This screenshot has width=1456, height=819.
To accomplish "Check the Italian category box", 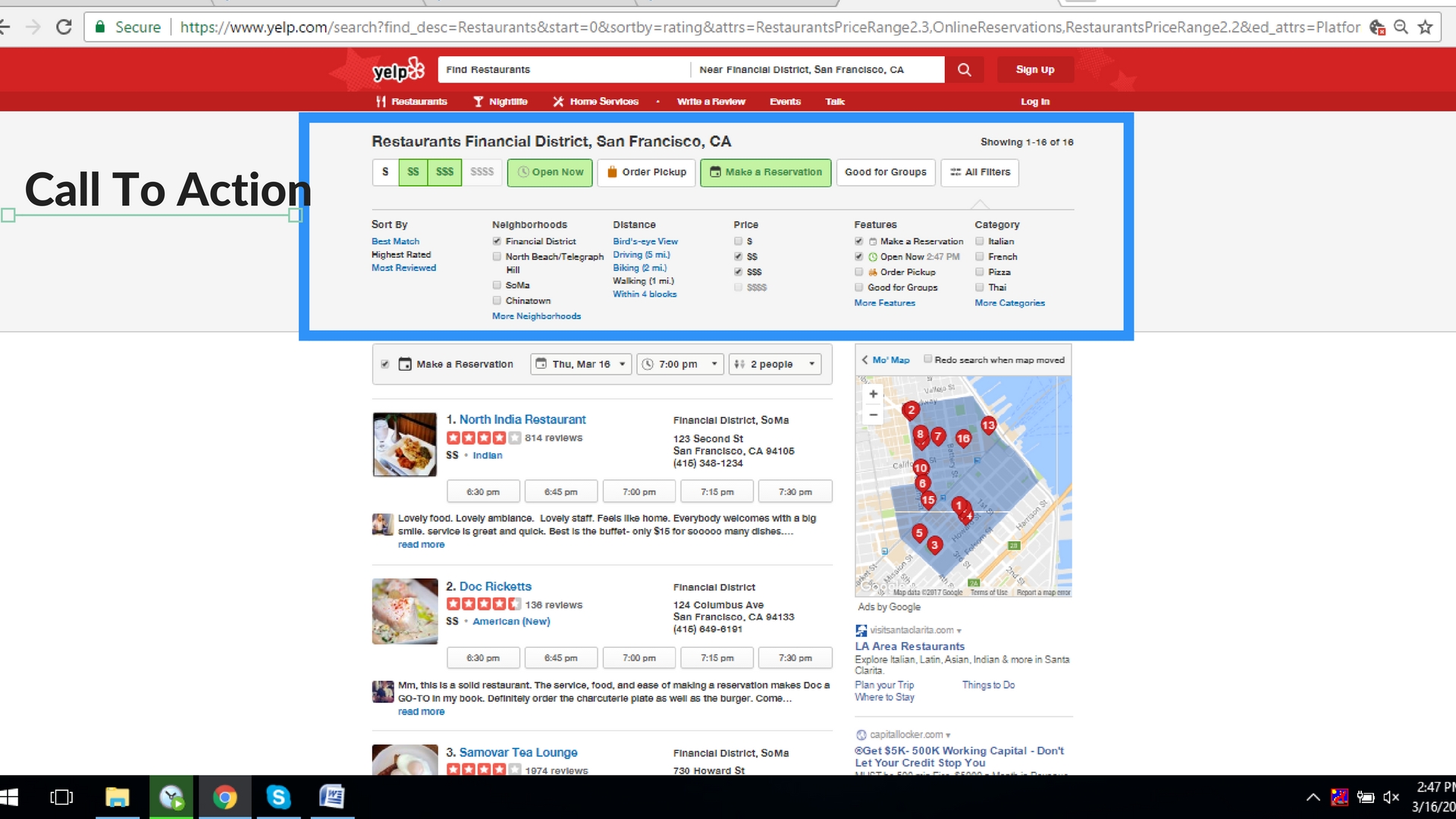I will point(980,241).
